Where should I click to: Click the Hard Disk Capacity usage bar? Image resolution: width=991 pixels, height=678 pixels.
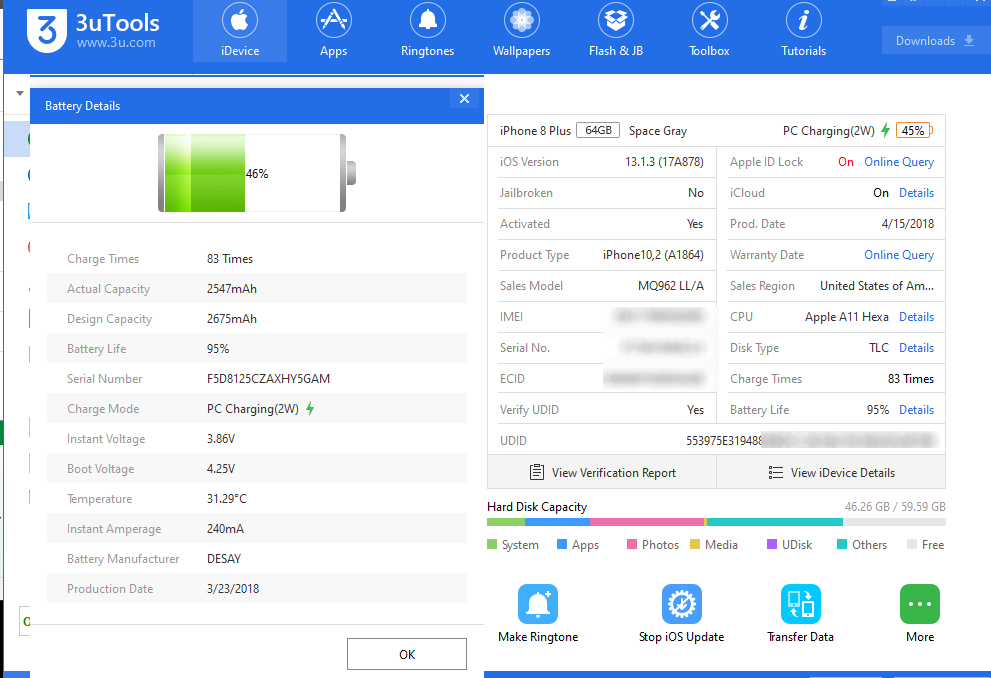pyautogui.click(x=716, y=522)
